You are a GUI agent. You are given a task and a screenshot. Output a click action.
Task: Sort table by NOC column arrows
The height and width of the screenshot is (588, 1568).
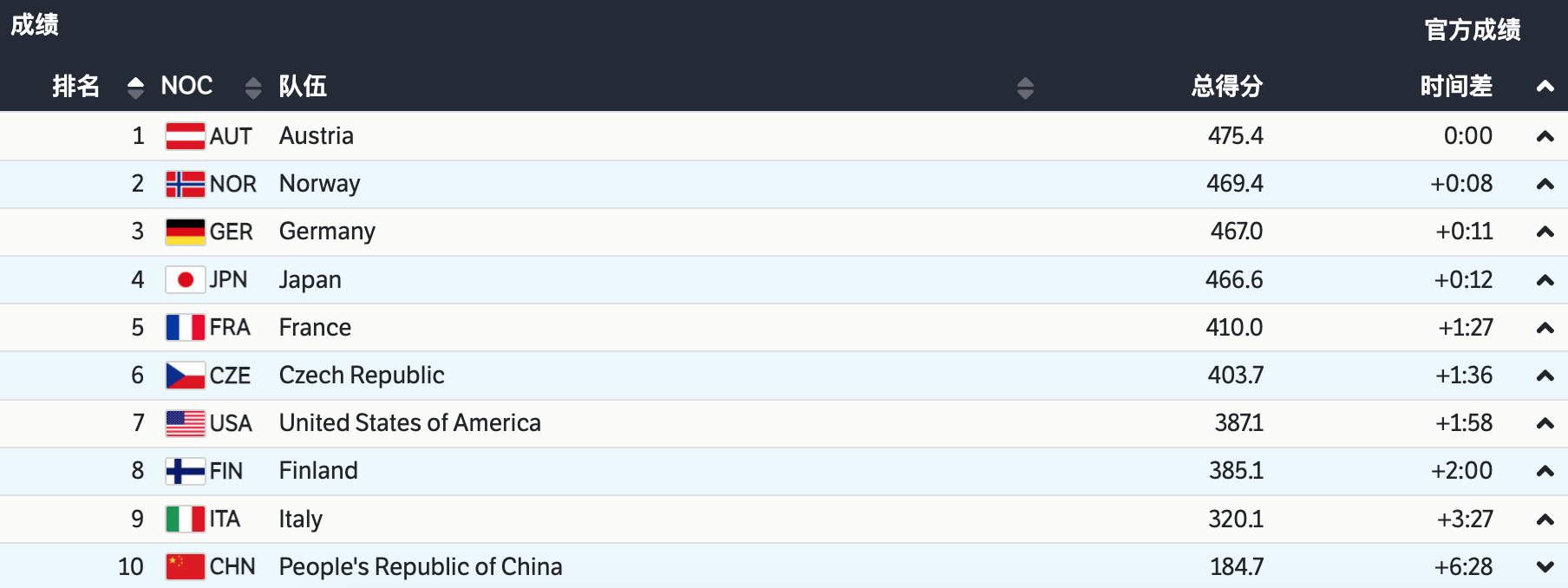(x=253, y=87)
